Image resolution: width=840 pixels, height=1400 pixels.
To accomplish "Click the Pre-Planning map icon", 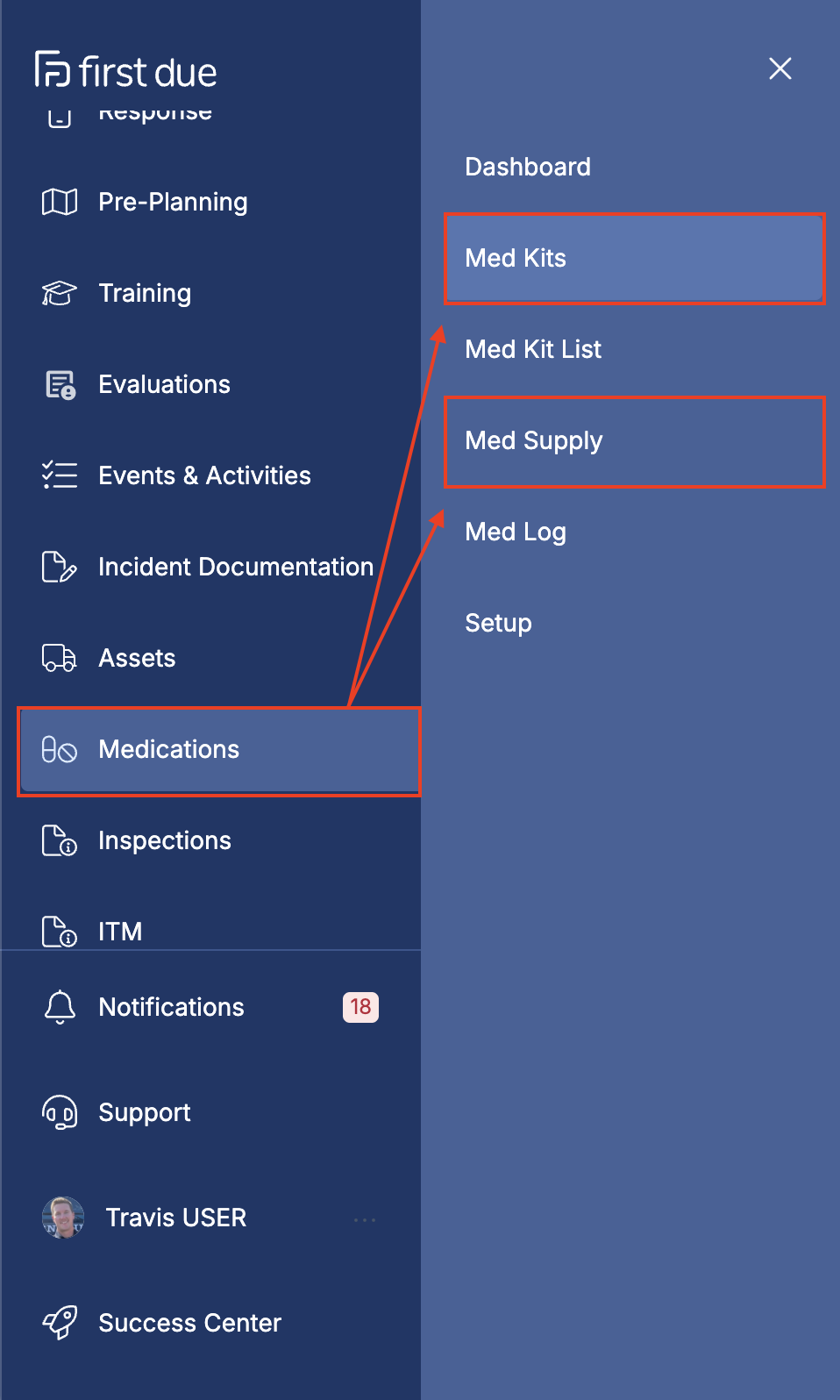I will (60, 202).
